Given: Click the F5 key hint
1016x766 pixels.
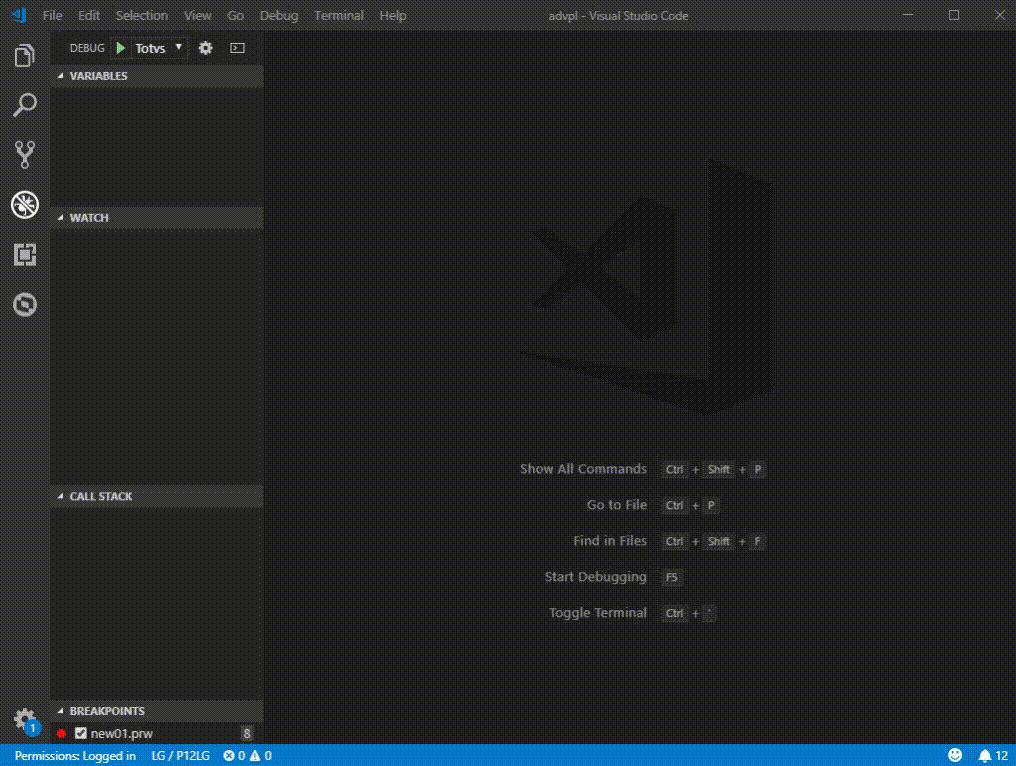Looking at the screenshot, I should pyautogui.click(x=671, y=577).
